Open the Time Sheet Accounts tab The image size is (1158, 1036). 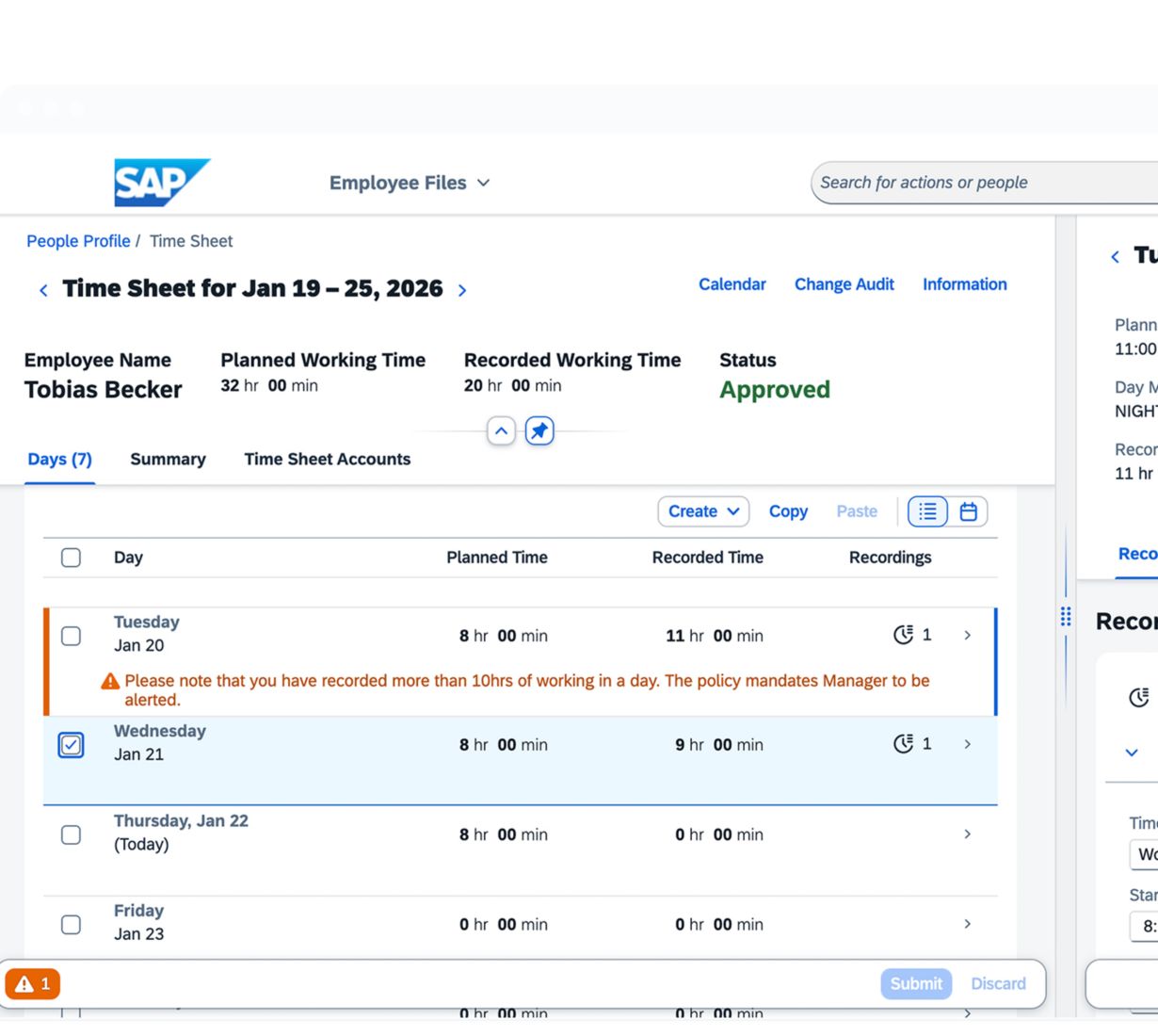pos(327,460)
